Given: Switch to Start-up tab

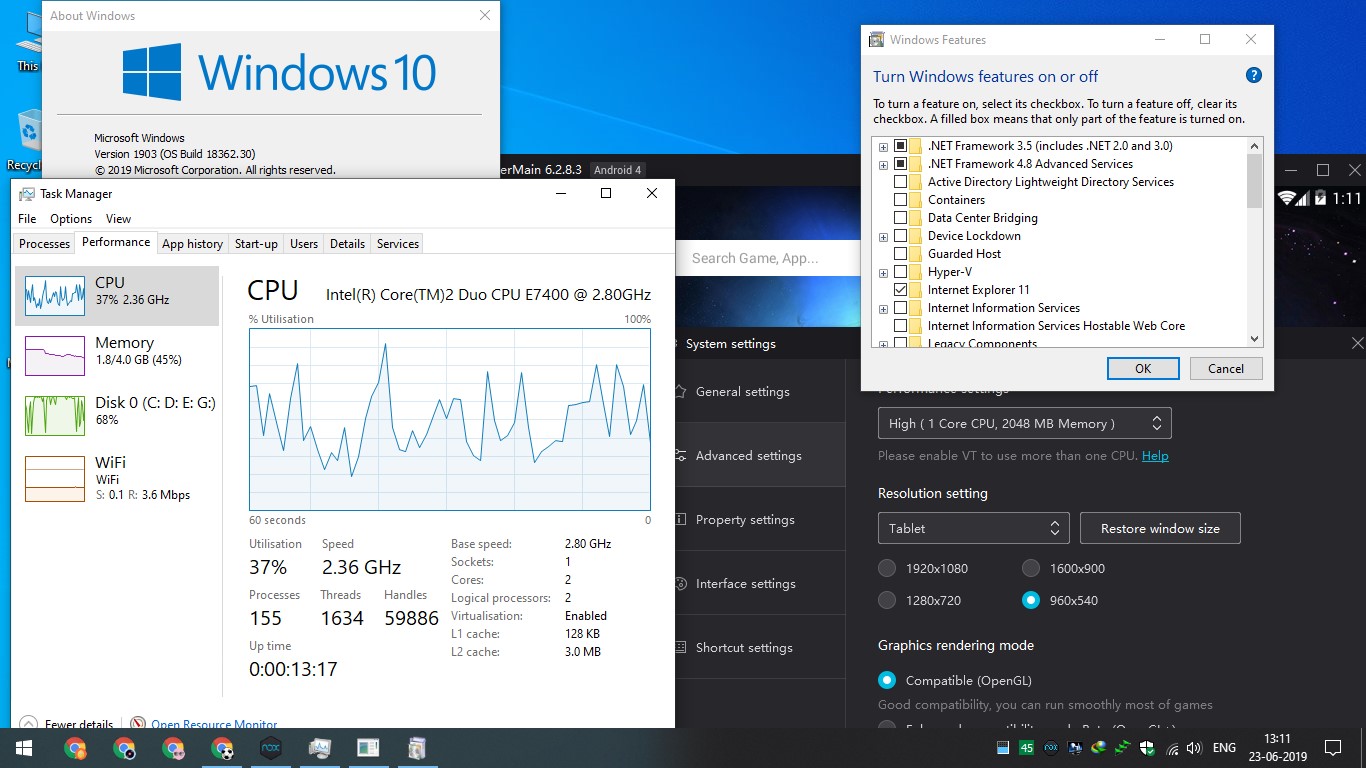Looking at the screenshot, I should pos(256,243).
